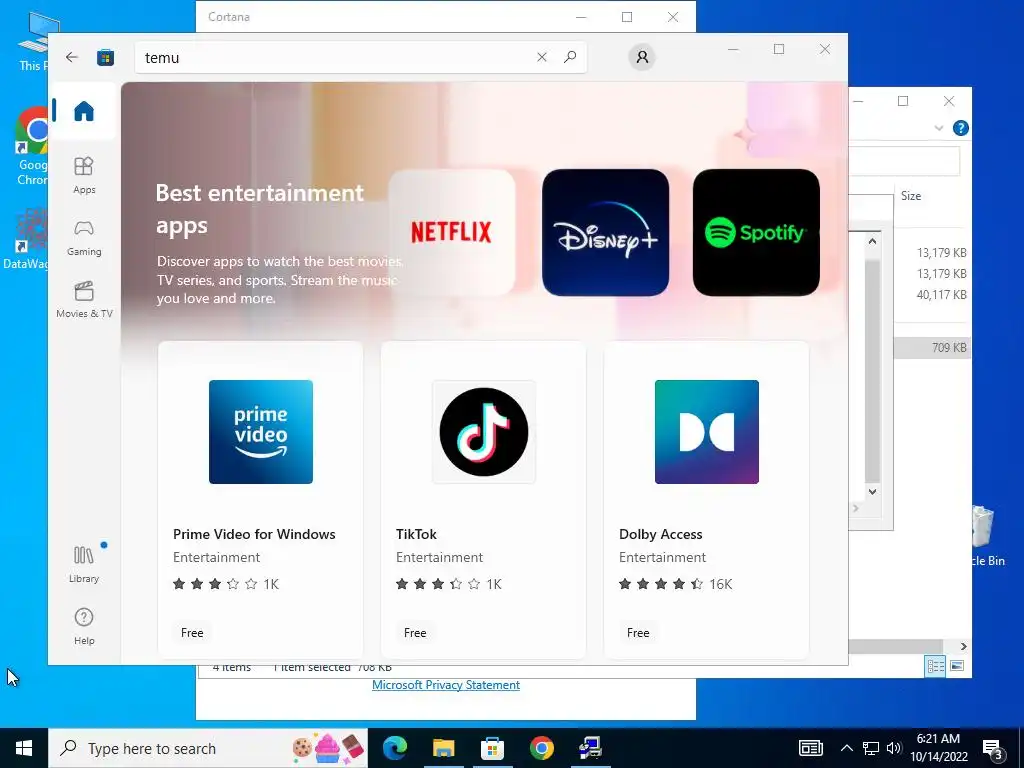Viewport: 1024px width, 768px height.
Task: Open File Explorer from taskbar
Action: click(x=443, y=748)
